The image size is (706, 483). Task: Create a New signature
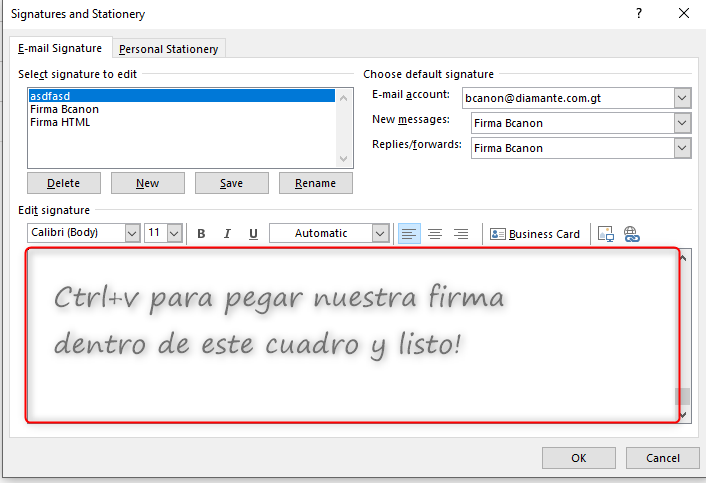tap(148, 183)
